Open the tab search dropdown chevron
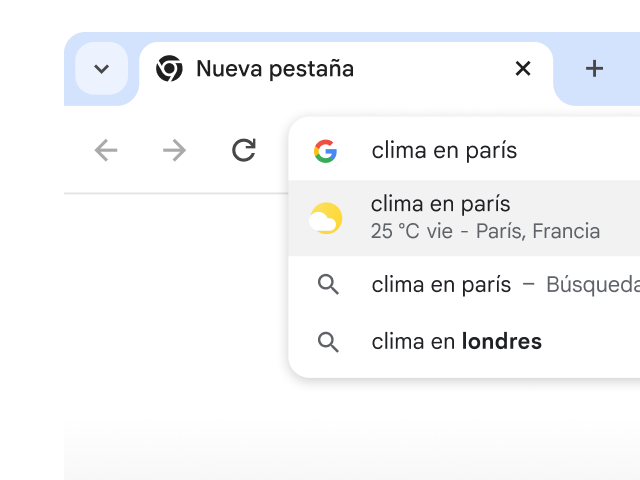Image resolution: width=640 pixels, height=480 pixels. click(101, 69)
